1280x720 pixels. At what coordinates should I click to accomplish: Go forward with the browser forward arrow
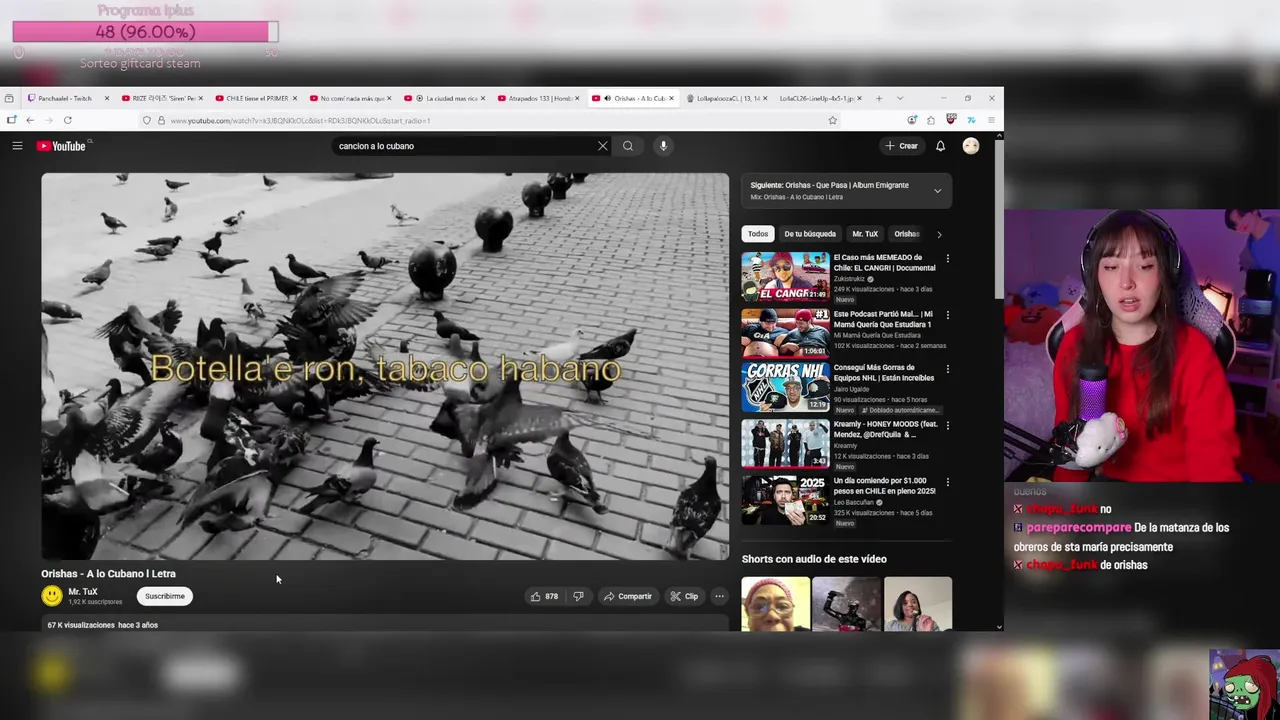click(48, 120)
